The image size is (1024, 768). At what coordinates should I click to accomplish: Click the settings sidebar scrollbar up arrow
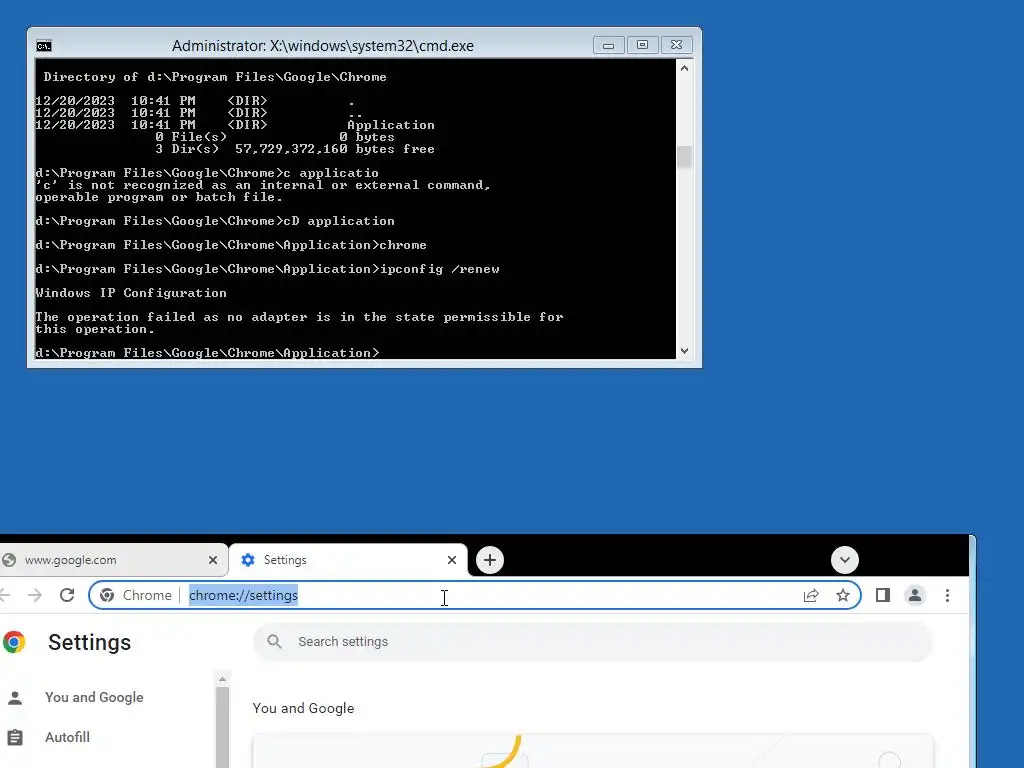[222, 679]
